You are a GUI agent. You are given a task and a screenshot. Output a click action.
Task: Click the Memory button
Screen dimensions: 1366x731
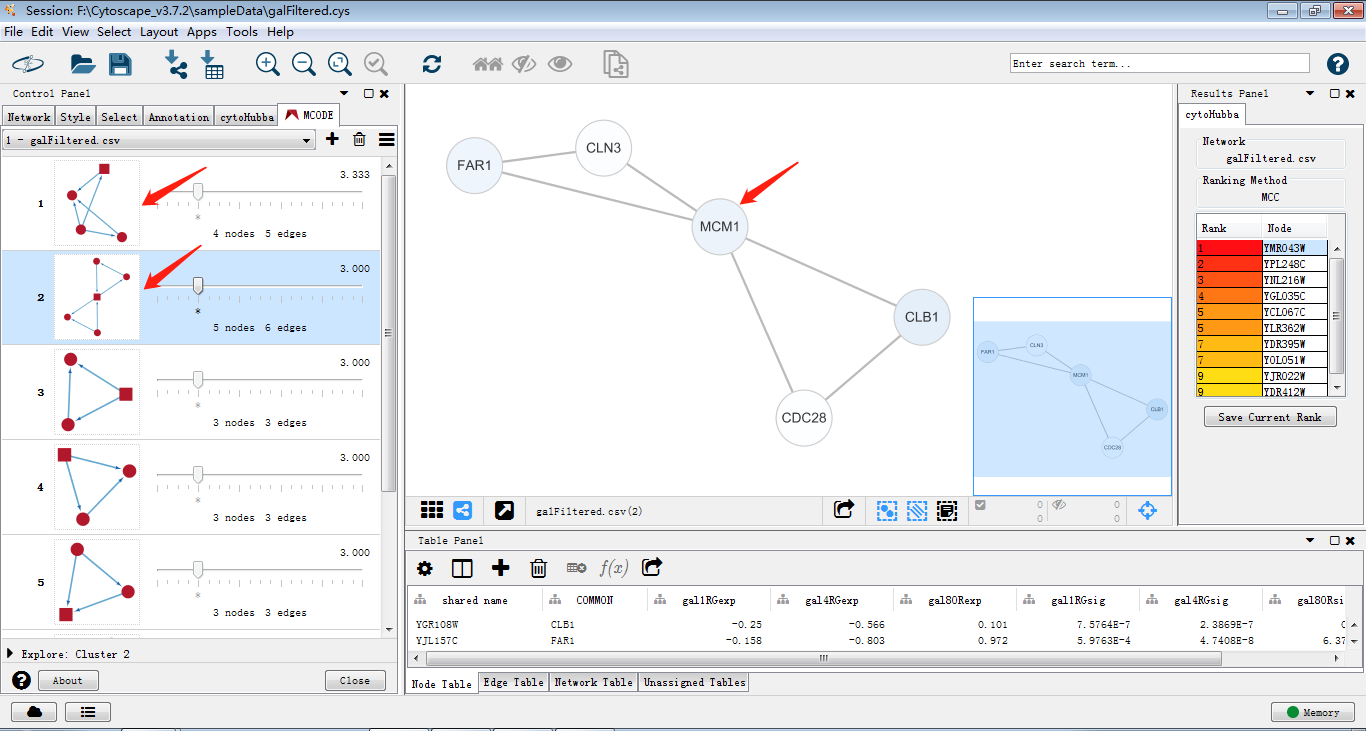pyautogui.click(x=1312, y=712)
